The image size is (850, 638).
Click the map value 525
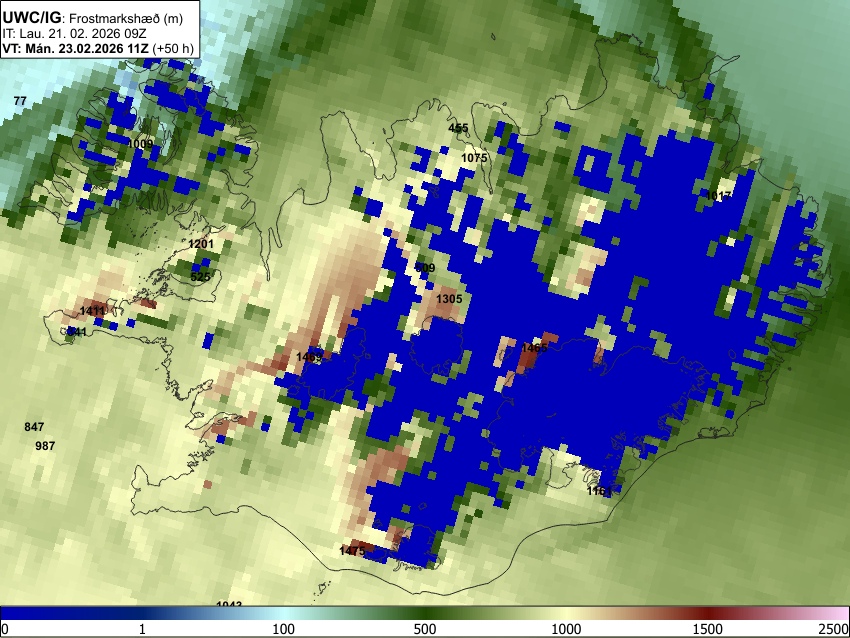tap(200, 277)
